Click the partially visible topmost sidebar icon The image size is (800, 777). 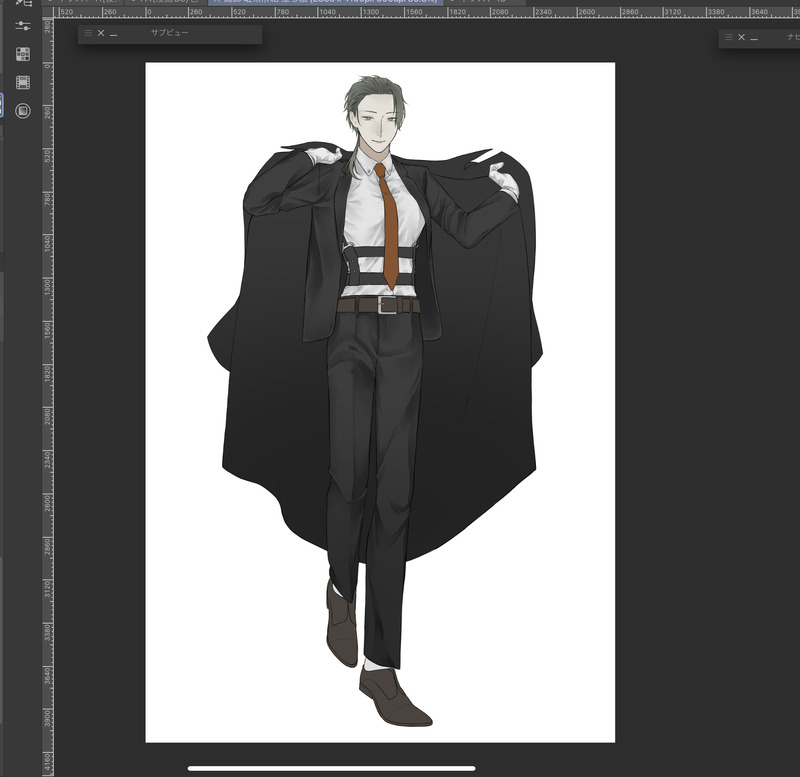click(23, 3)
